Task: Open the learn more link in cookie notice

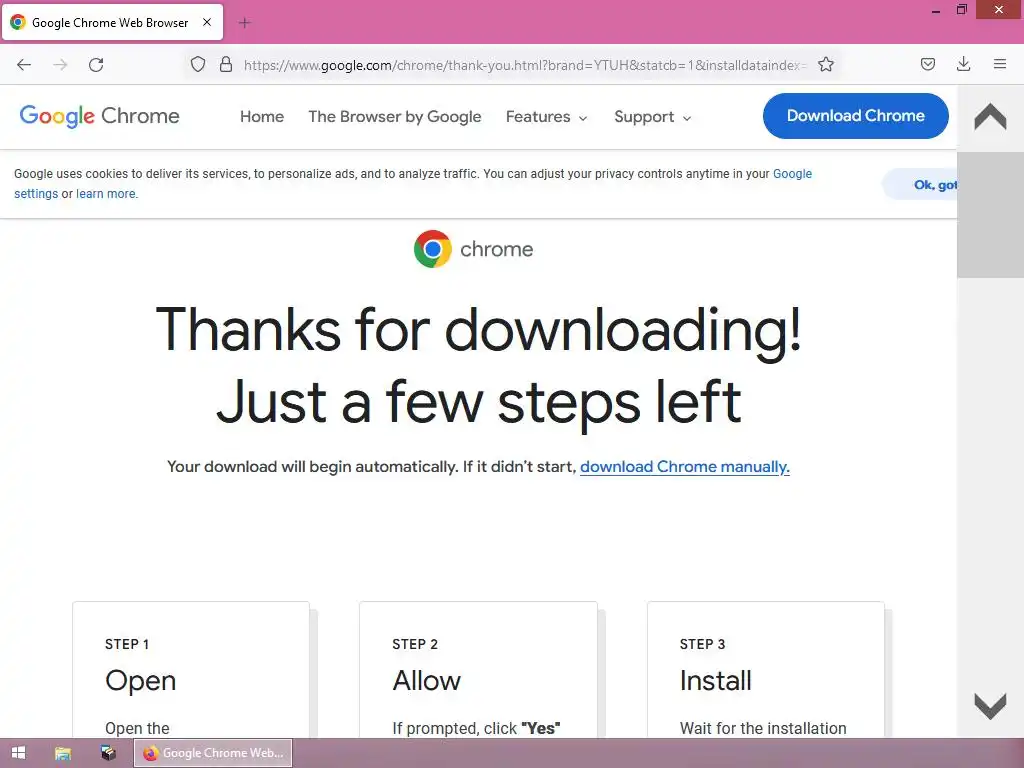Action: (x=106, y=194)
